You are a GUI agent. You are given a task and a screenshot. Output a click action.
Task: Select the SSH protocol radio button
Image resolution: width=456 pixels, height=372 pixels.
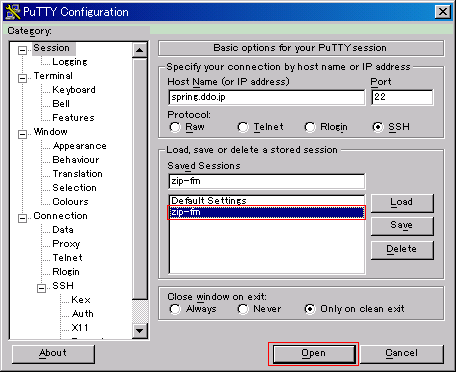(378, 127)
